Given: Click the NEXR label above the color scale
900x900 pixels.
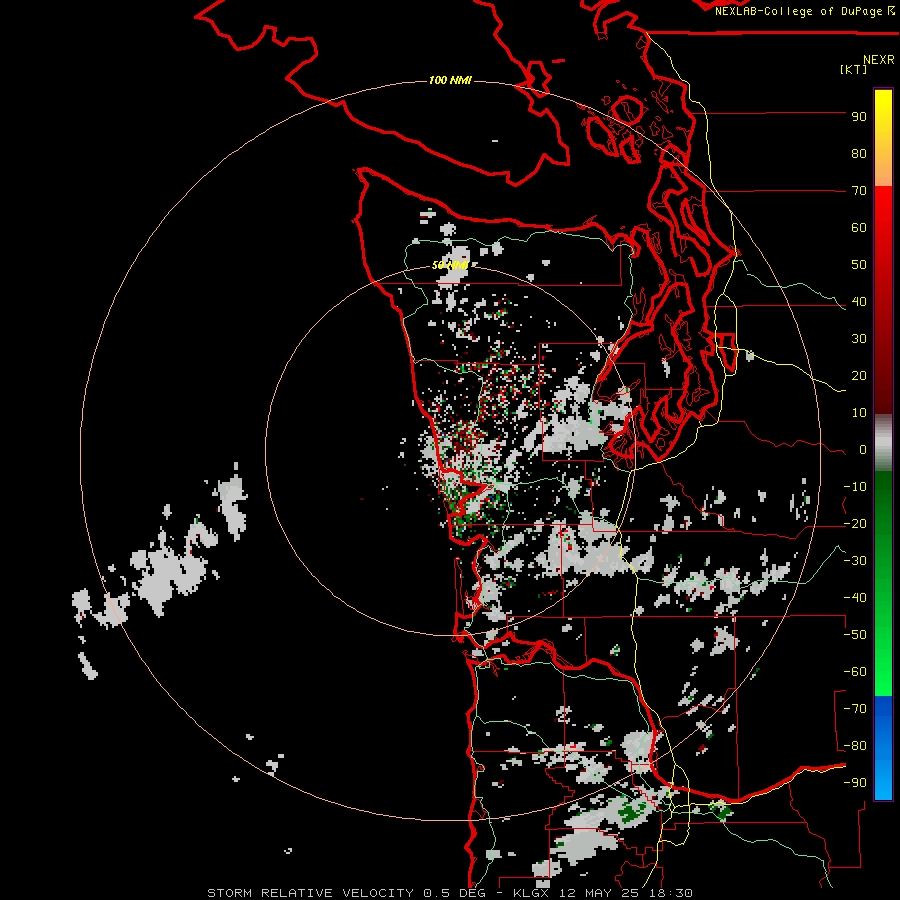Looking at the screenshot, I should pyautogui.click(x=879, y=60).
